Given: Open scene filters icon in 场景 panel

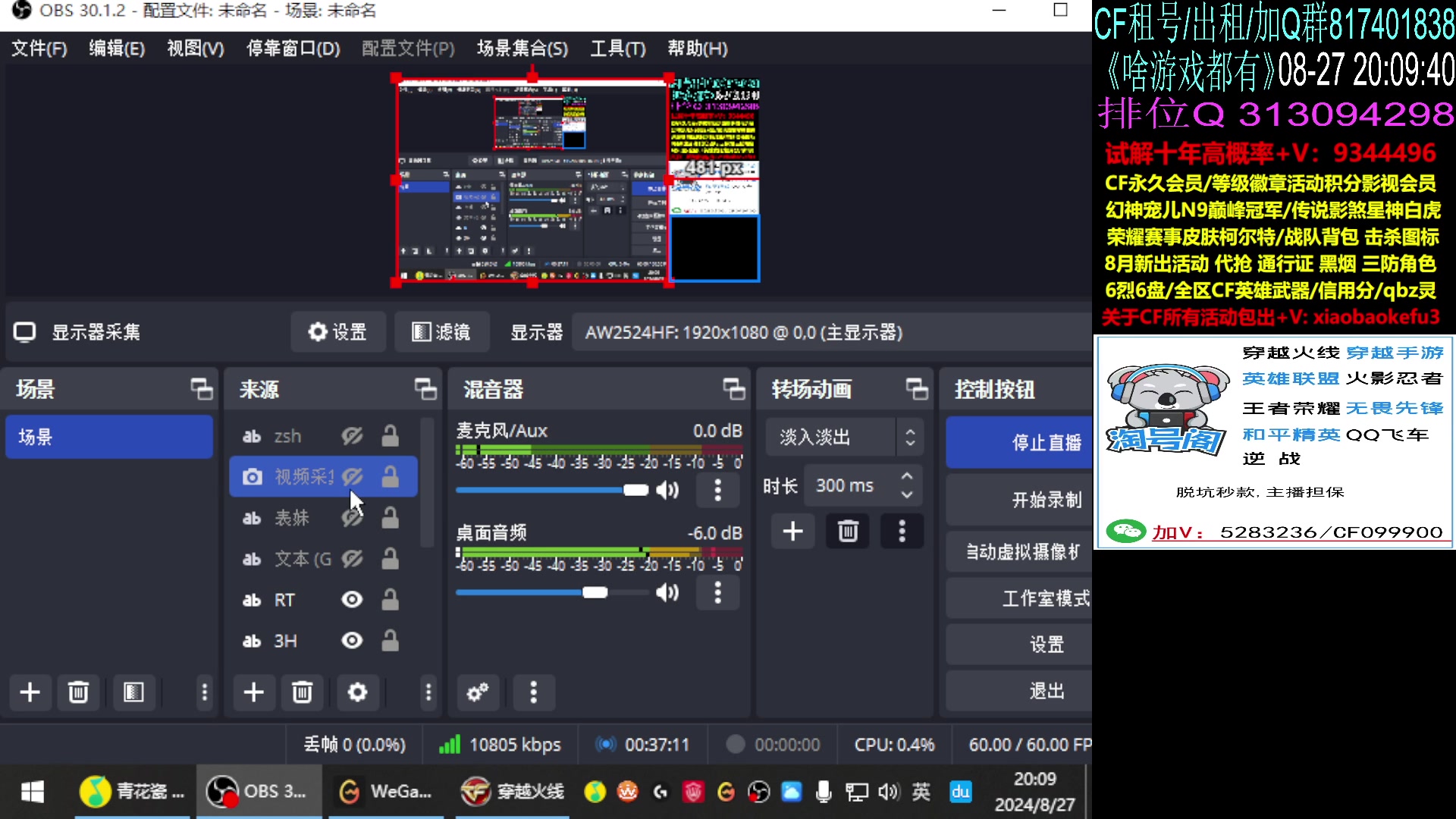Looking at the screenshot, I should pyautogui.click(x=133, y=692).
